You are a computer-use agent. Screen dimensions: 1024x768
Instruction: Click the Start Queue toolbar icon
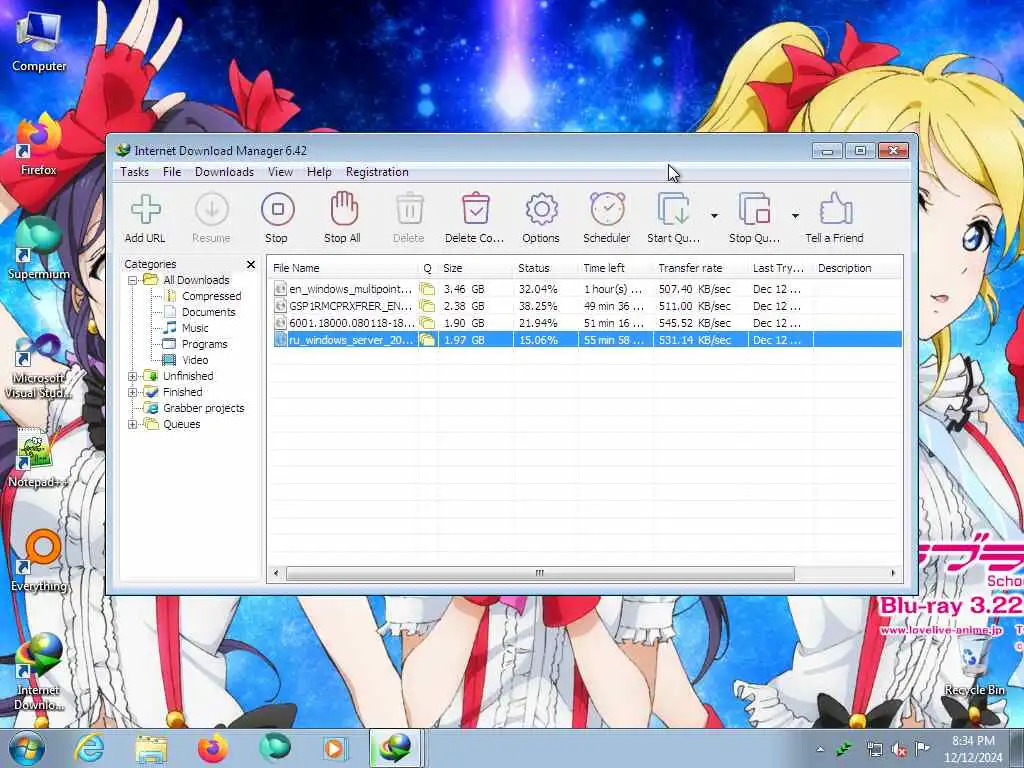tap(673, 209)
